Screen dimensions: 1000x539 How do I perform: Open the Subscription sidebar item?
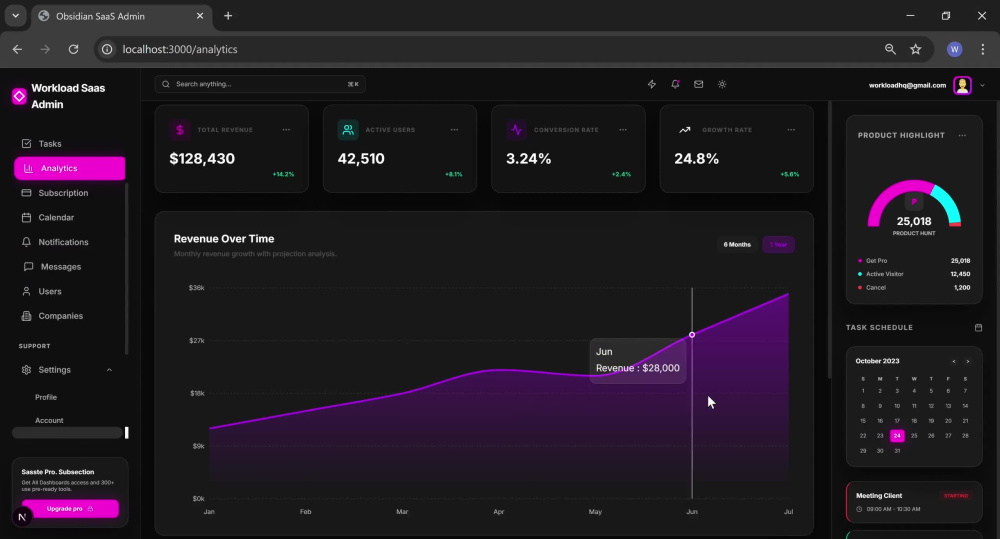(x=70, y=193)
